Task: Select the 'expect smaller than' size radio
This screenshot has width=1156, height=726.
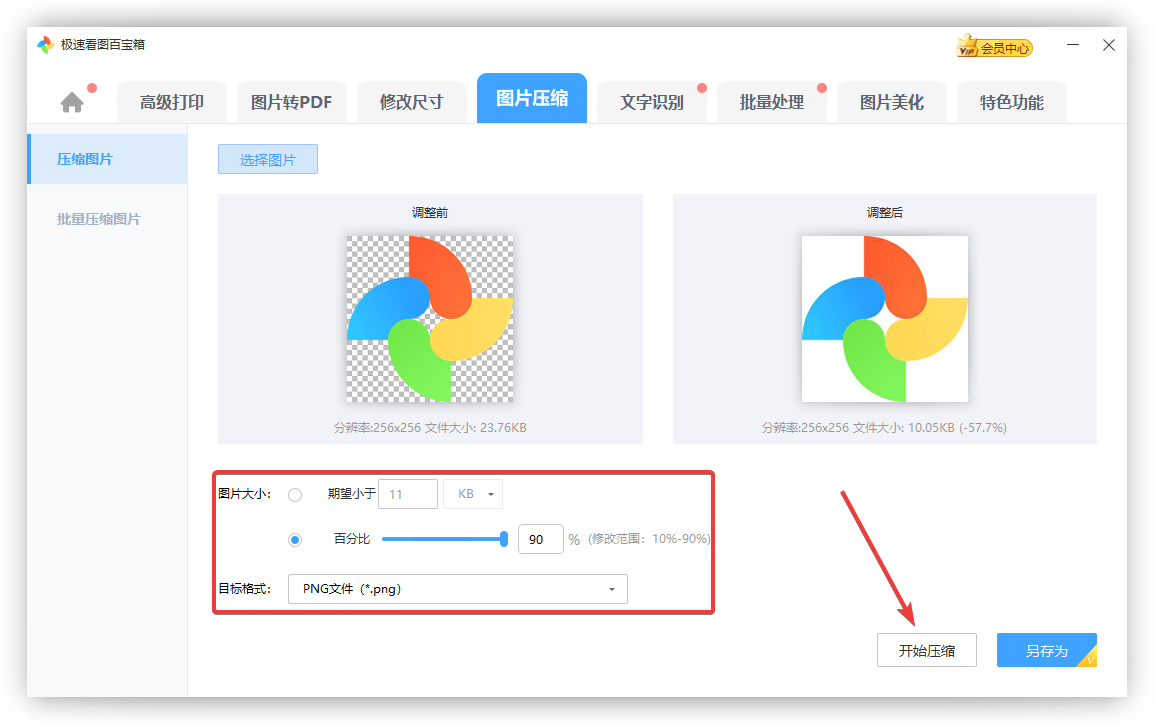Action: point(295,494)
